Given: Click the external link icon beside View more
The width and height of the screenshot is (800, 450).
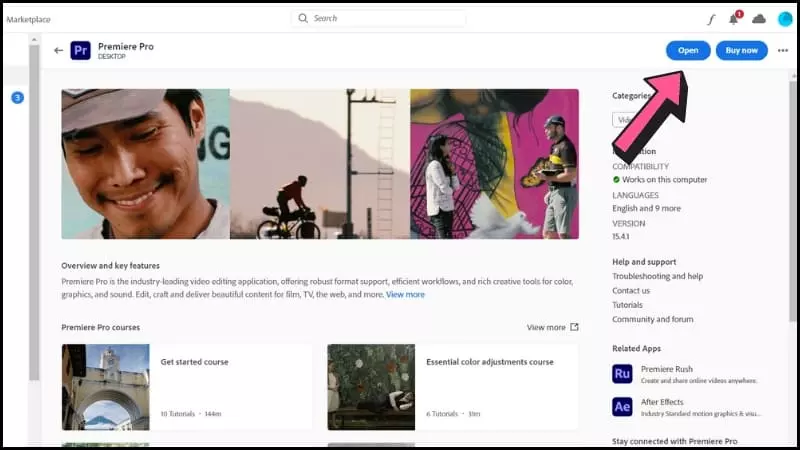Looking at the screenshot, I should pyautogui.click(x=574, y=327).
